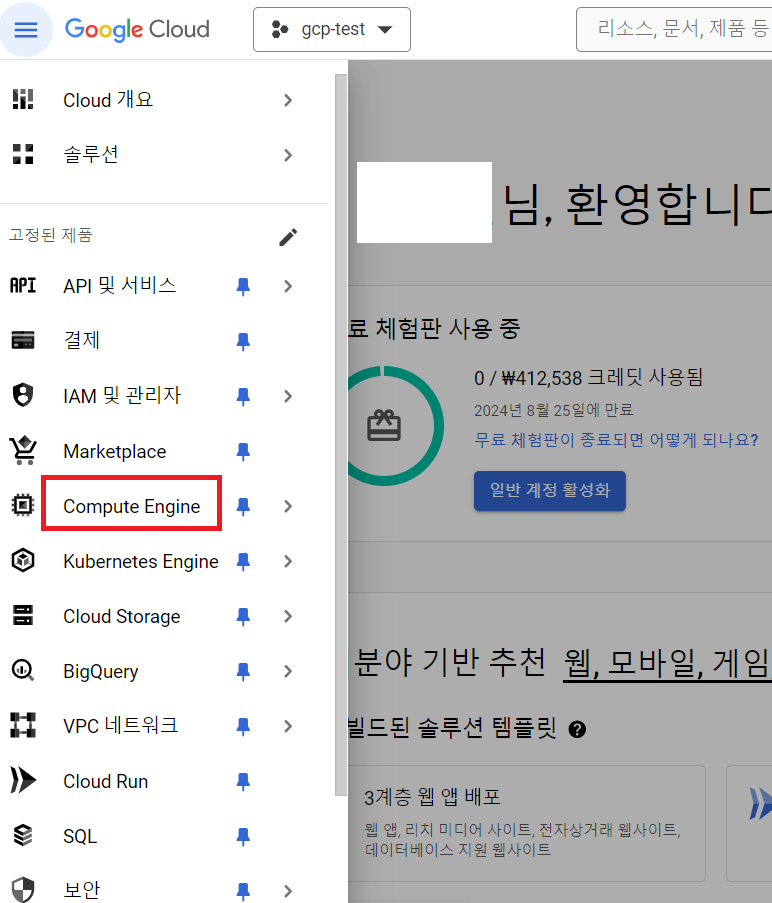This screenshot has width=772, height=903.
Task: Expand Cloud Storage submenu arrow
Action: point(288,616)
